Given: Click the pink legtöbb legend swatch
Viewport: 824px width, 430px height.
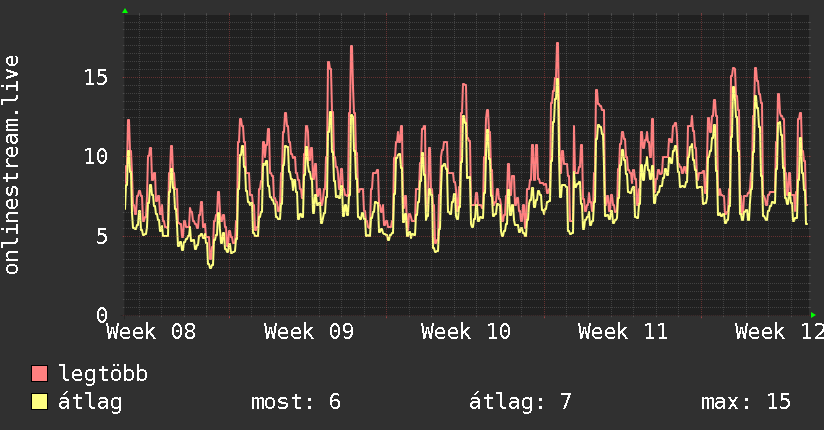Looking at the screenshot, I should 39,374.
